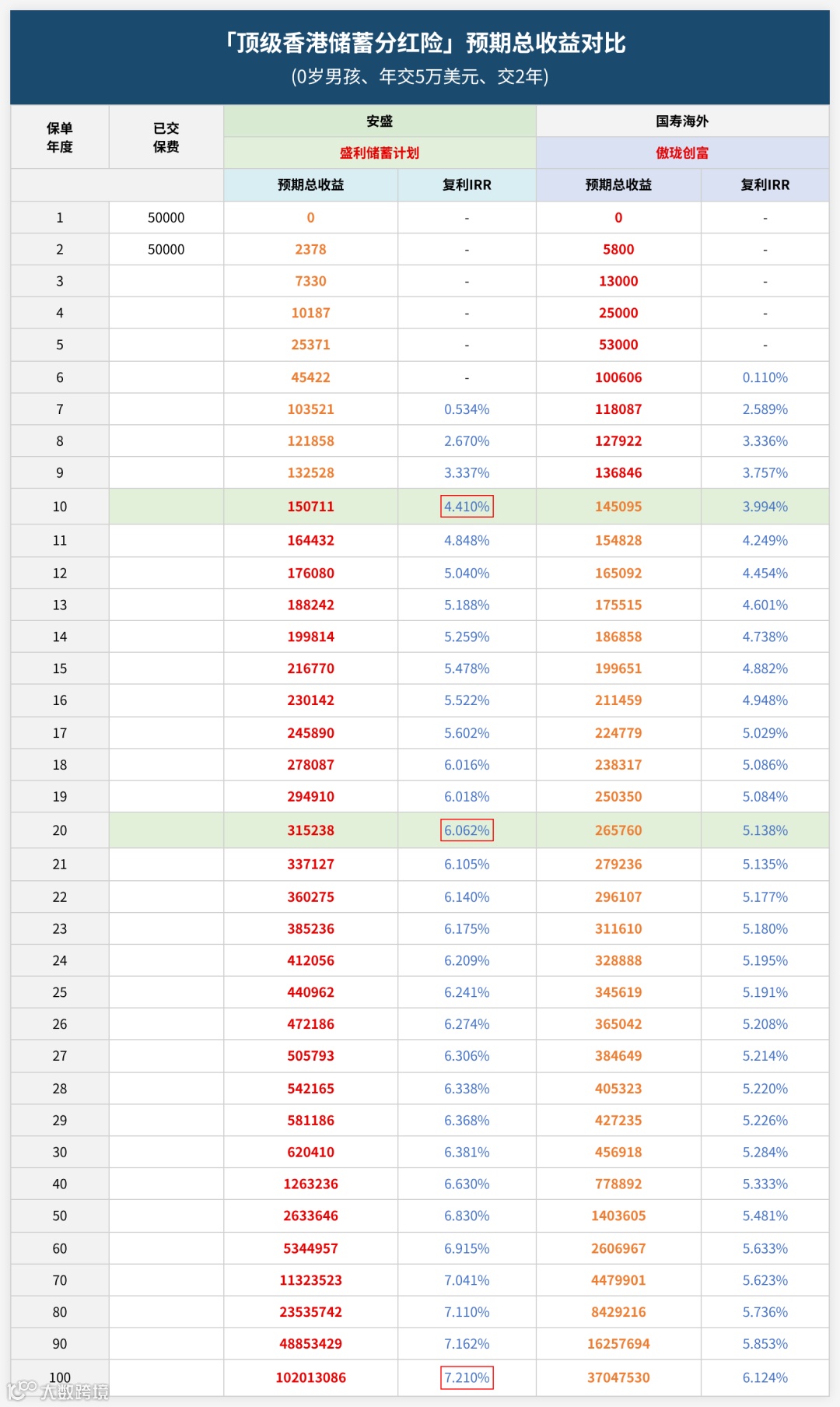Click the 盛利储蓄计划 product name

click(380, 153)
